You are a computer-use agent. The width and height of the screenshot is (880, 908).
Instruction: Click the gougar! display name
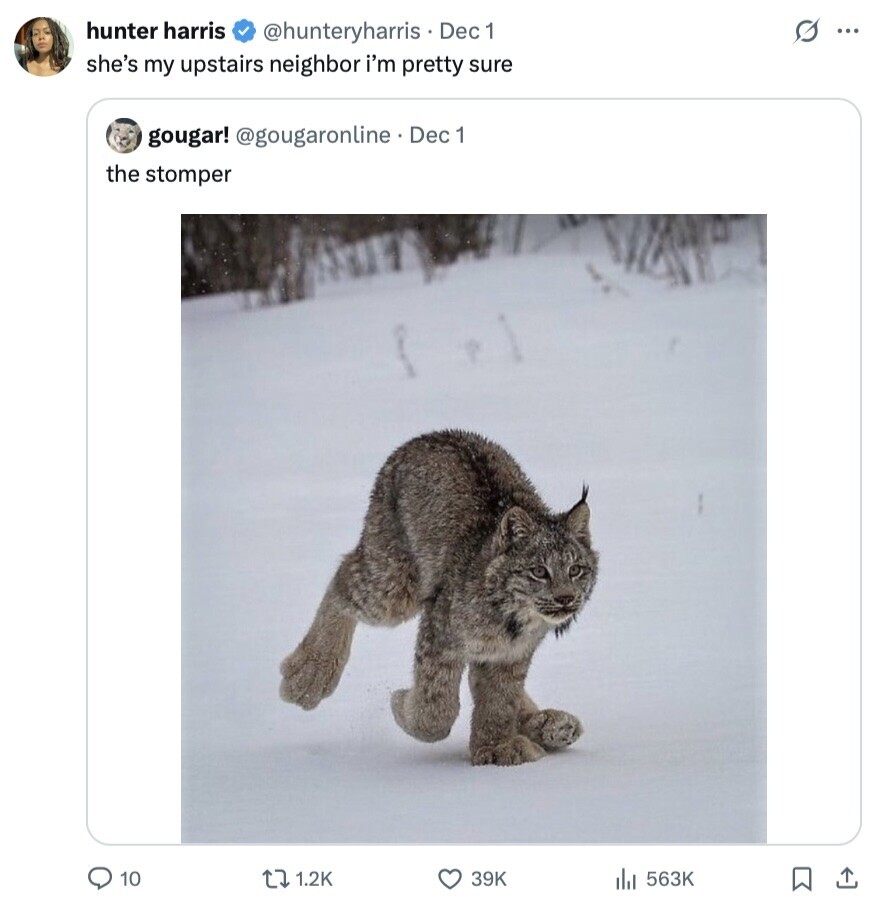[x=188, y=135]
